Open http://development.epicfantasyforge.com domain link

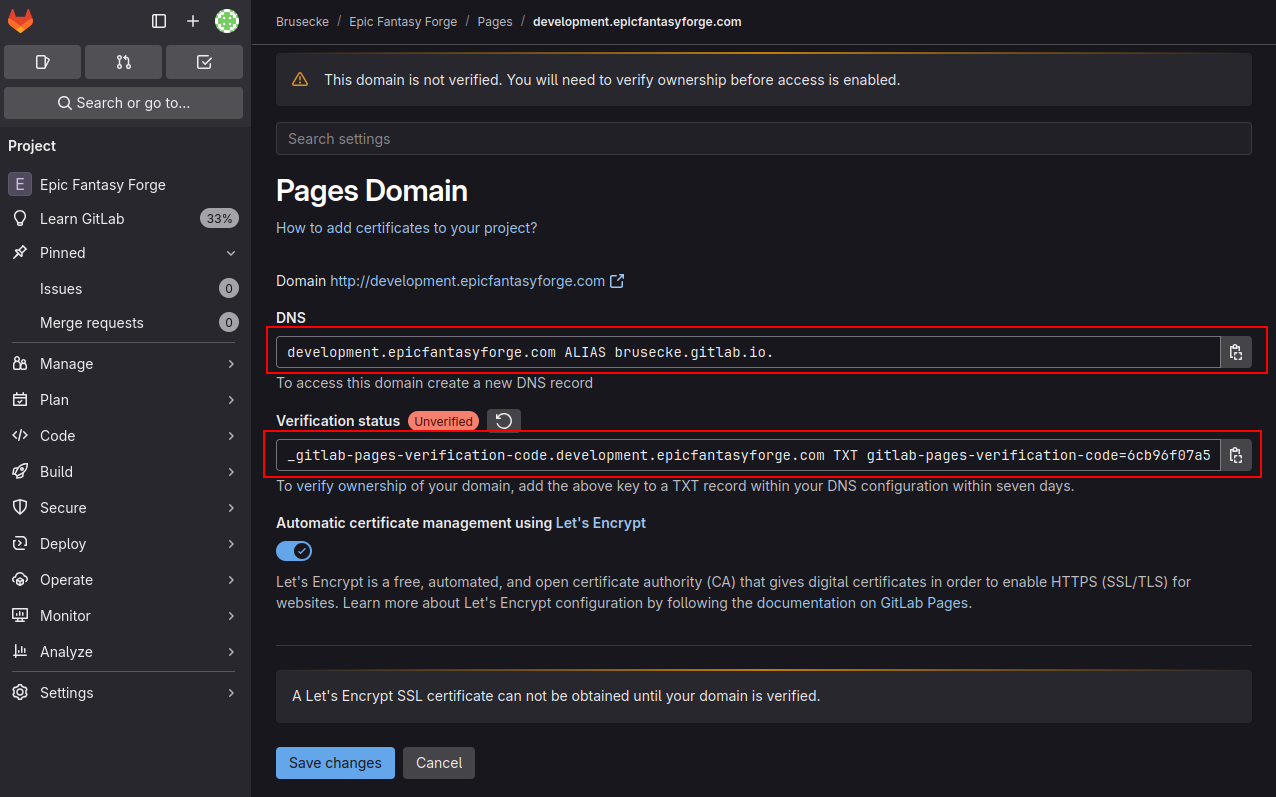coord(467,281)
